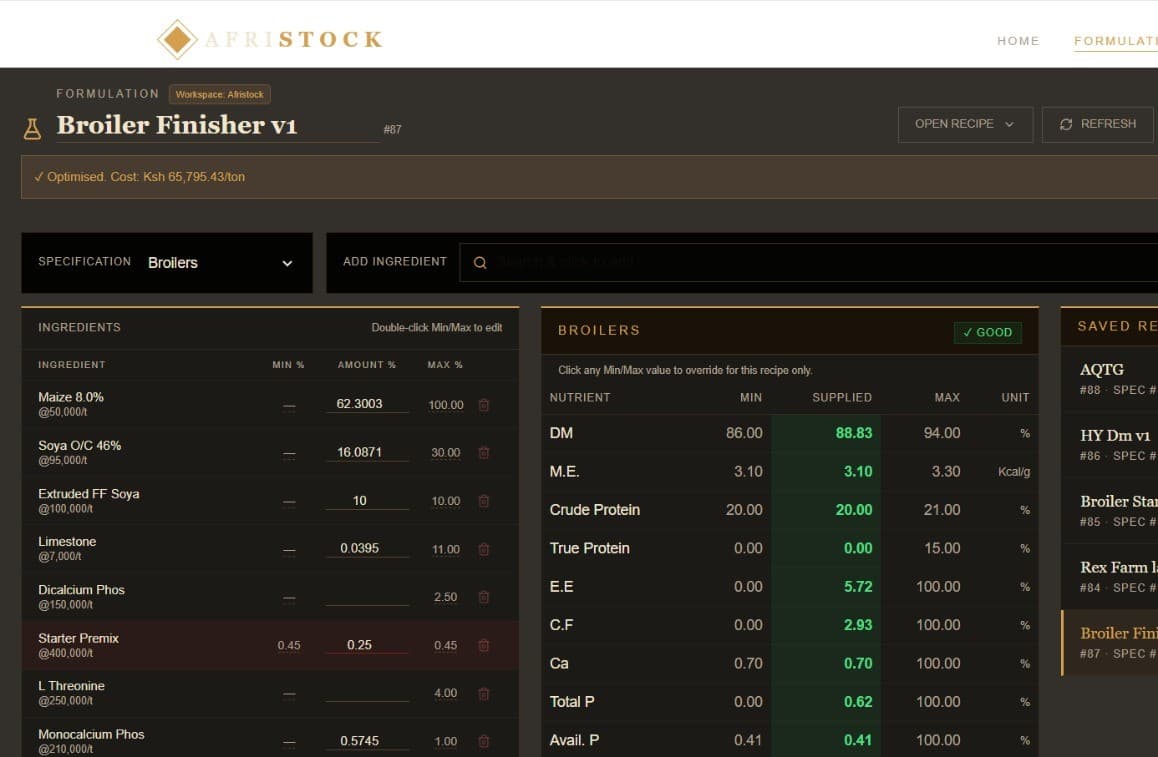Select saved recipe #87 Broiler Finisher
This screenshot has width=1158, height=757.
pos(1109,643)
